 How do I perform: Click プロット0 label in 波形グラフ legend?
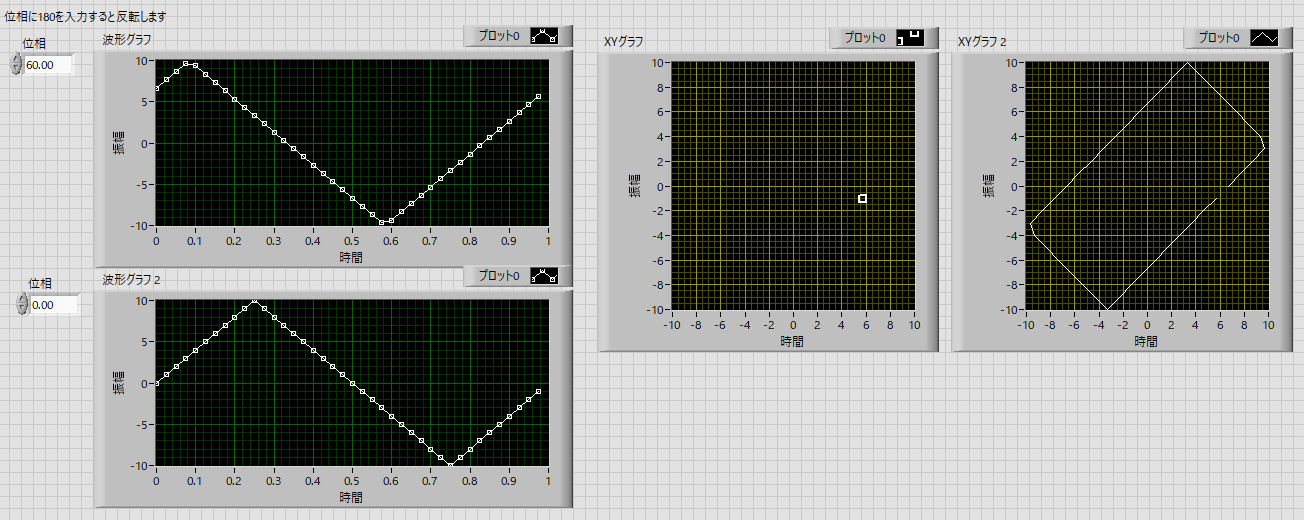pos(499,37)
